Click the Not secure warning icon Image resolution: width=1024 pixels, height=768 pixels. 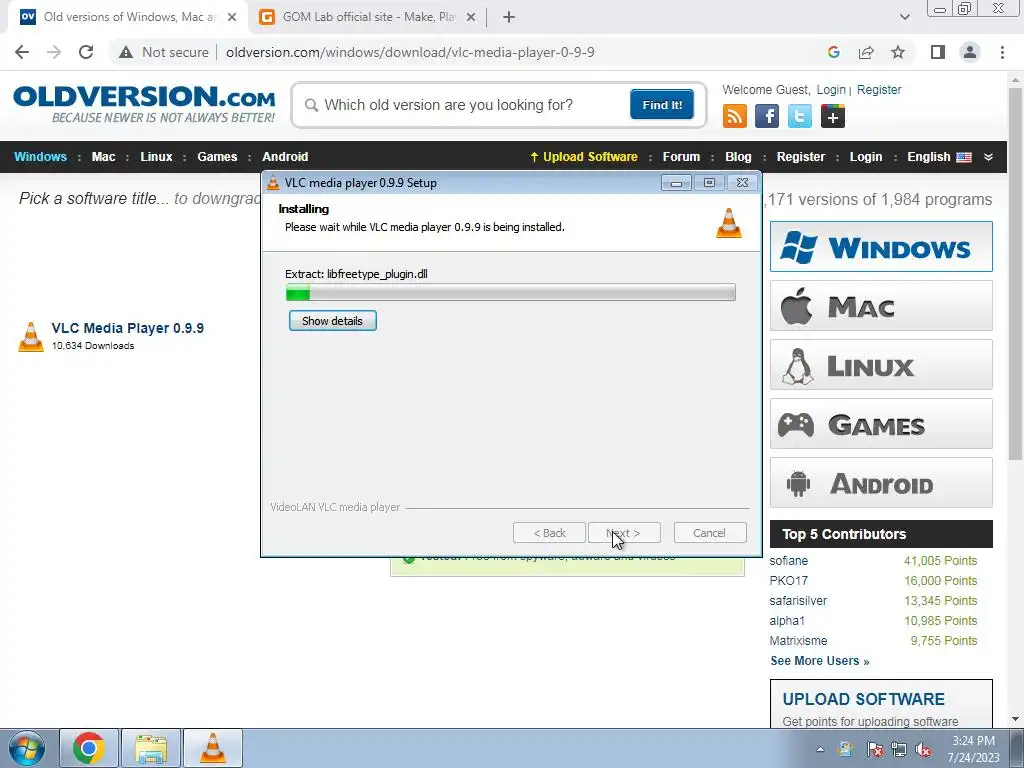126,52
